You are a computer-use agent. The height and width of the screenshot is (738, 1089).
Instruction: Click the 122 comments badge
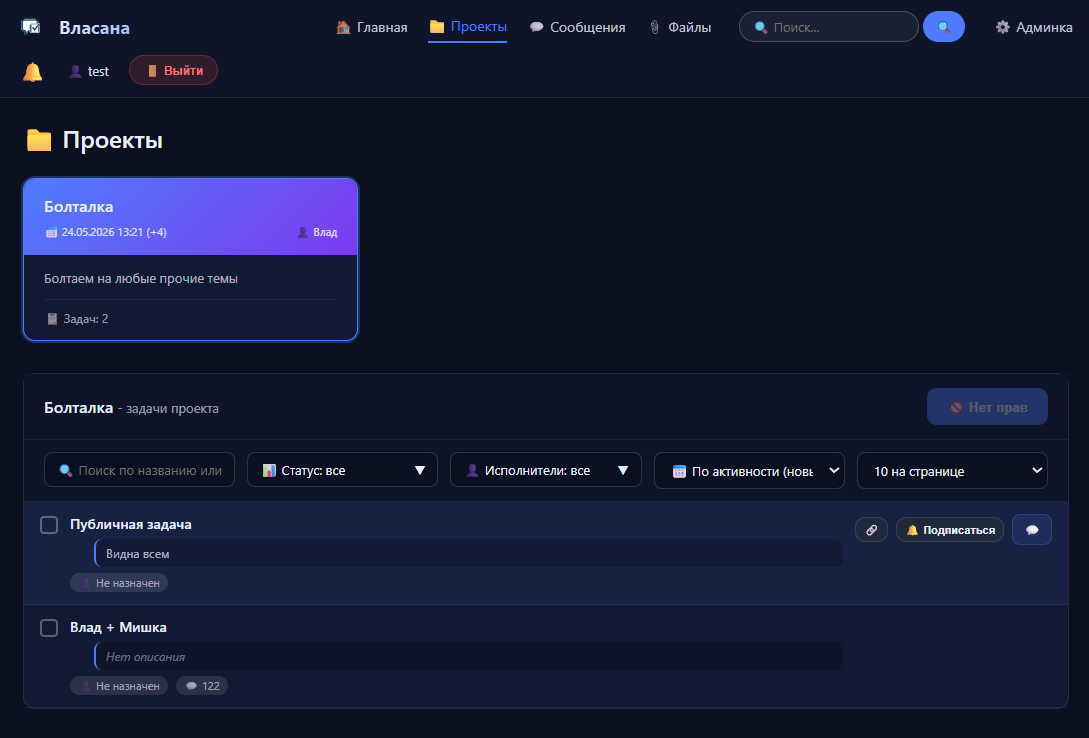click(x=202, y=686)
